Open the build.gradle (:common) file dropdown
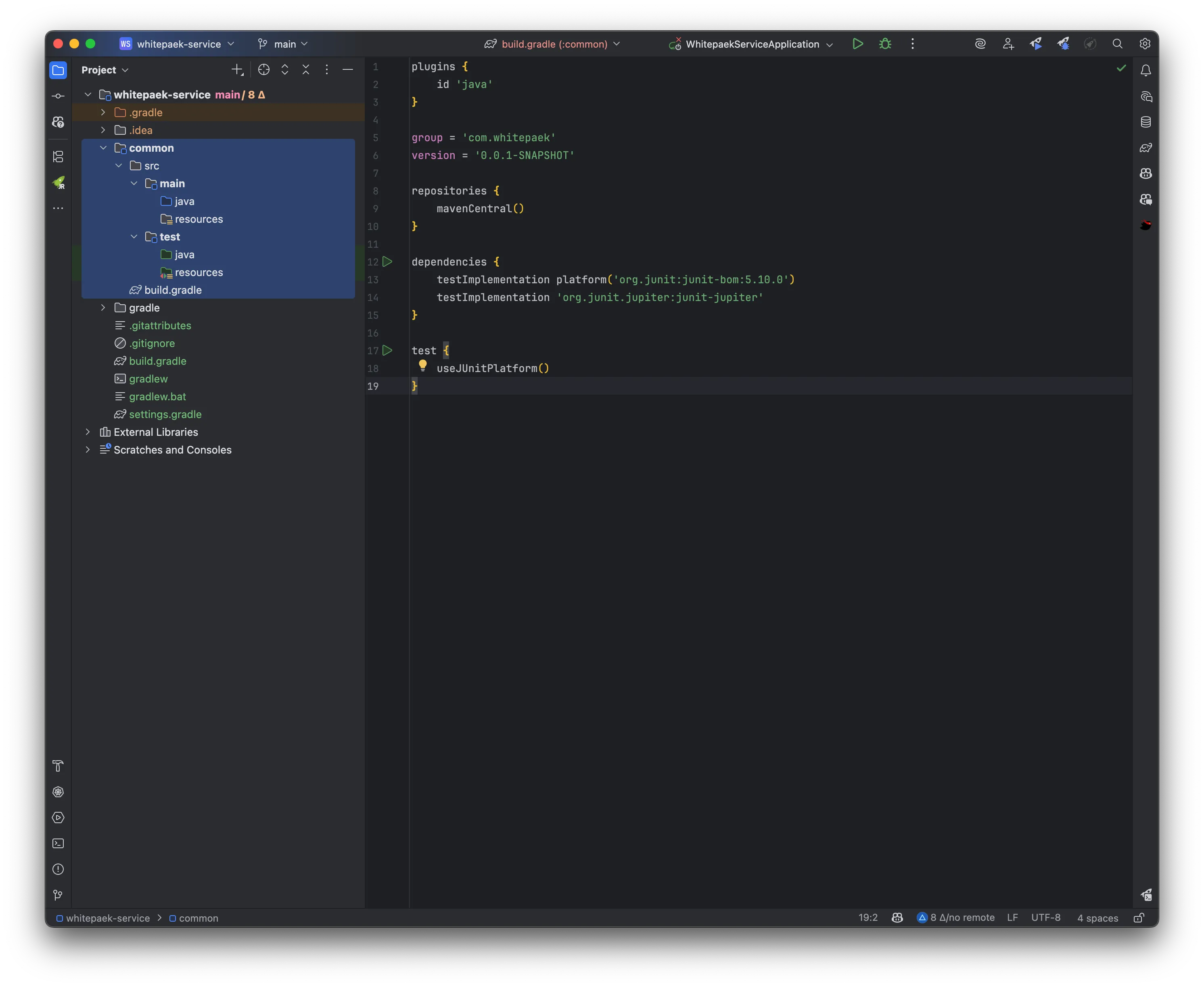This screenshot has width=1204, height=987. click(x=552, y=44)
